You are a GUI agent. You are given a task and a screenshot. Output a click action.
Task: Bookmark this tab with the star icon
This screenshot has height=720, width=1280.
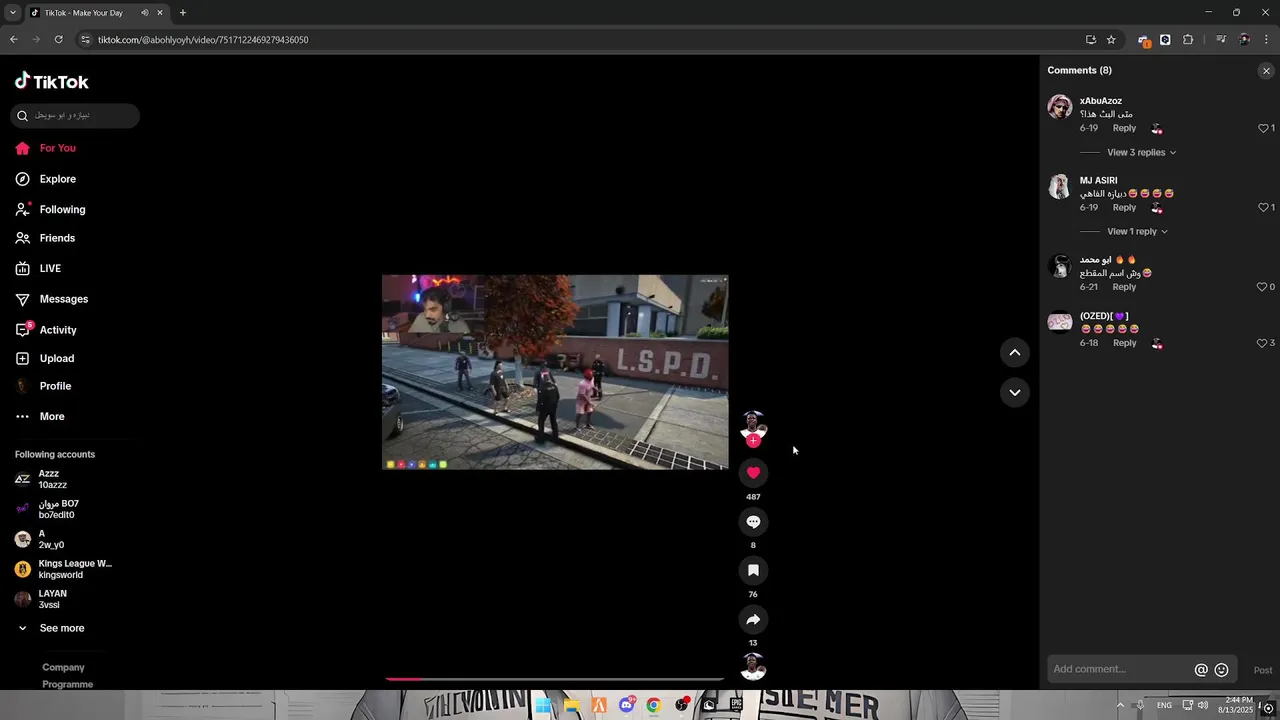(x=1111, y=40)
